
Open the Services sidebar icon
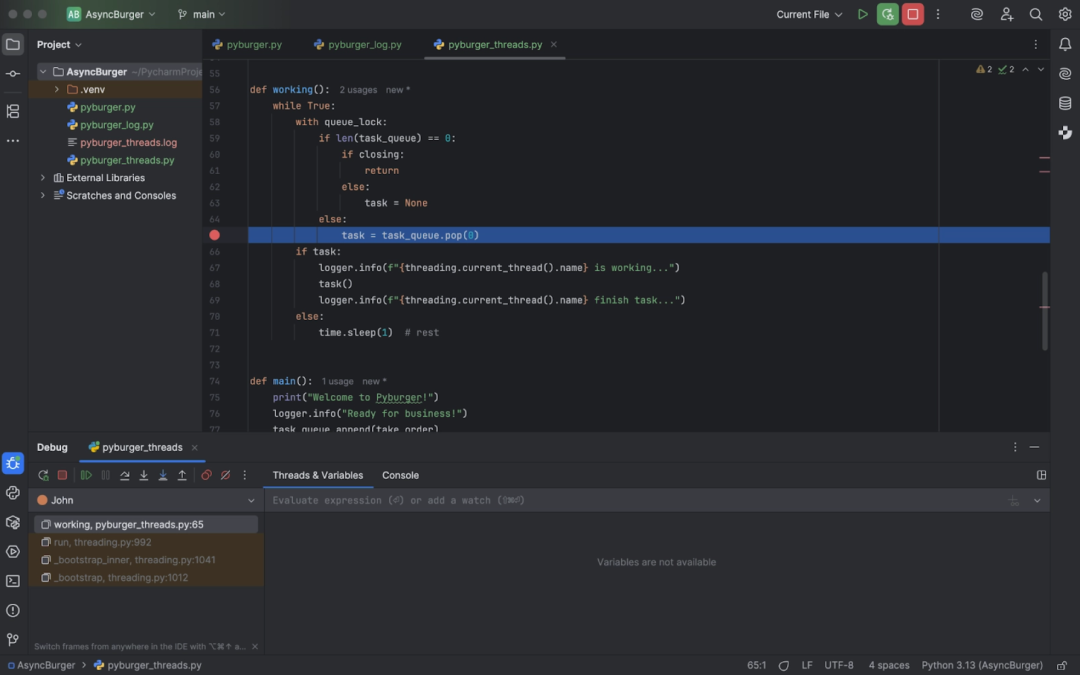[x=13, y=552]
